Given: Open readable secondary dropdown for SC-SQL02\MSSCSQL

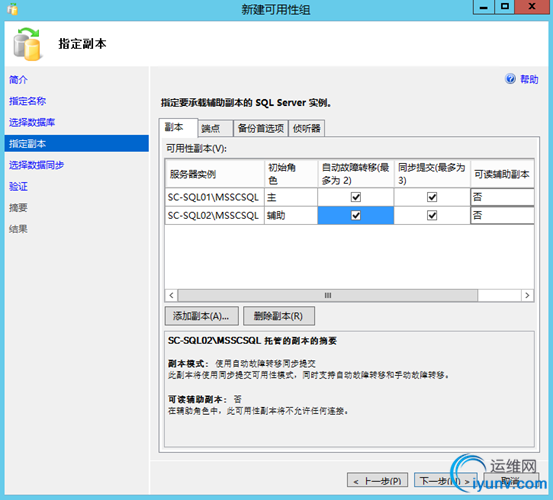Looking at the screenshot, I should tap(502, 215).
